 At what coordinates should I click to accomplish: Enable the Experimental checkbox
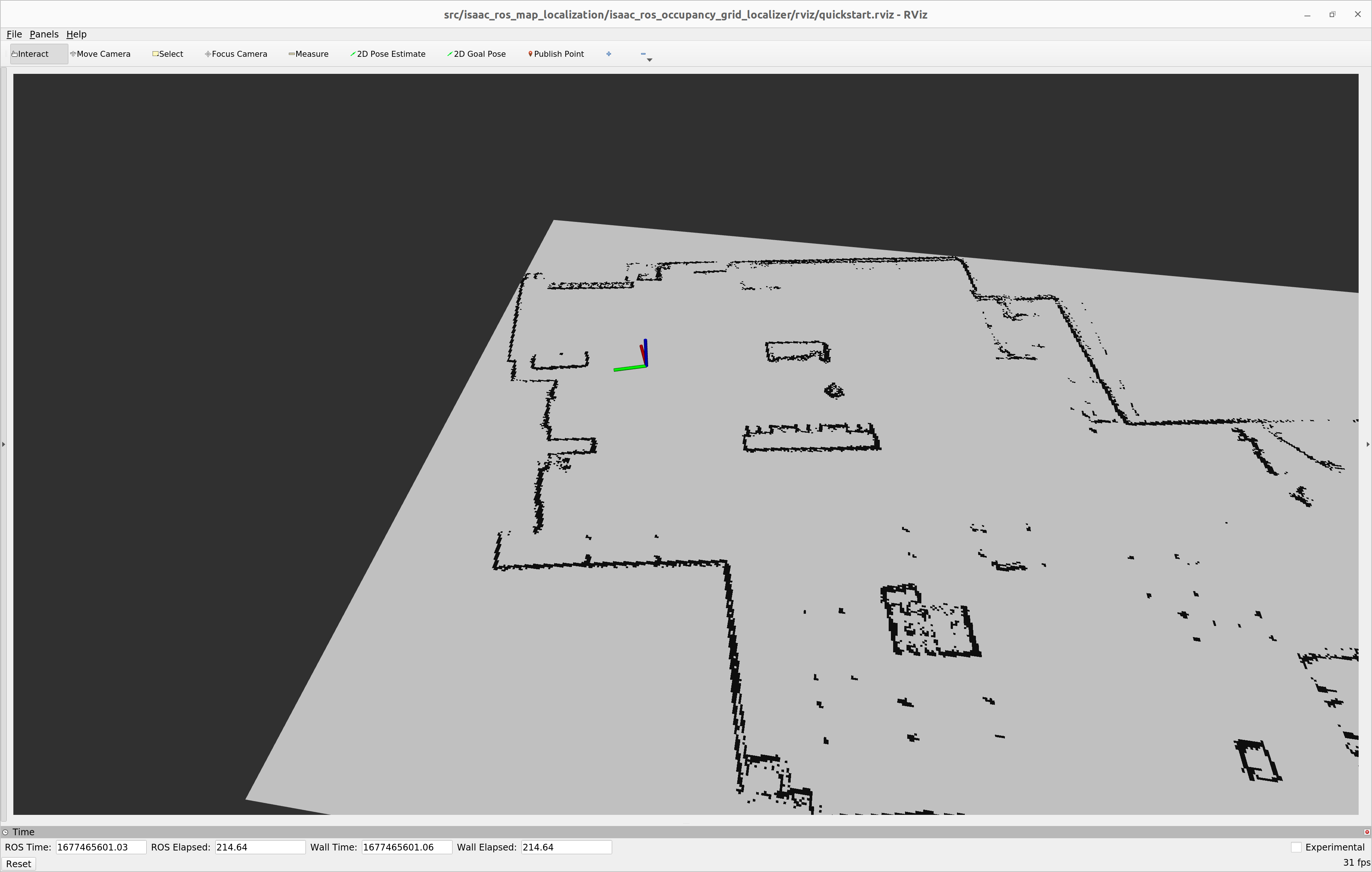coord(1297,847)
